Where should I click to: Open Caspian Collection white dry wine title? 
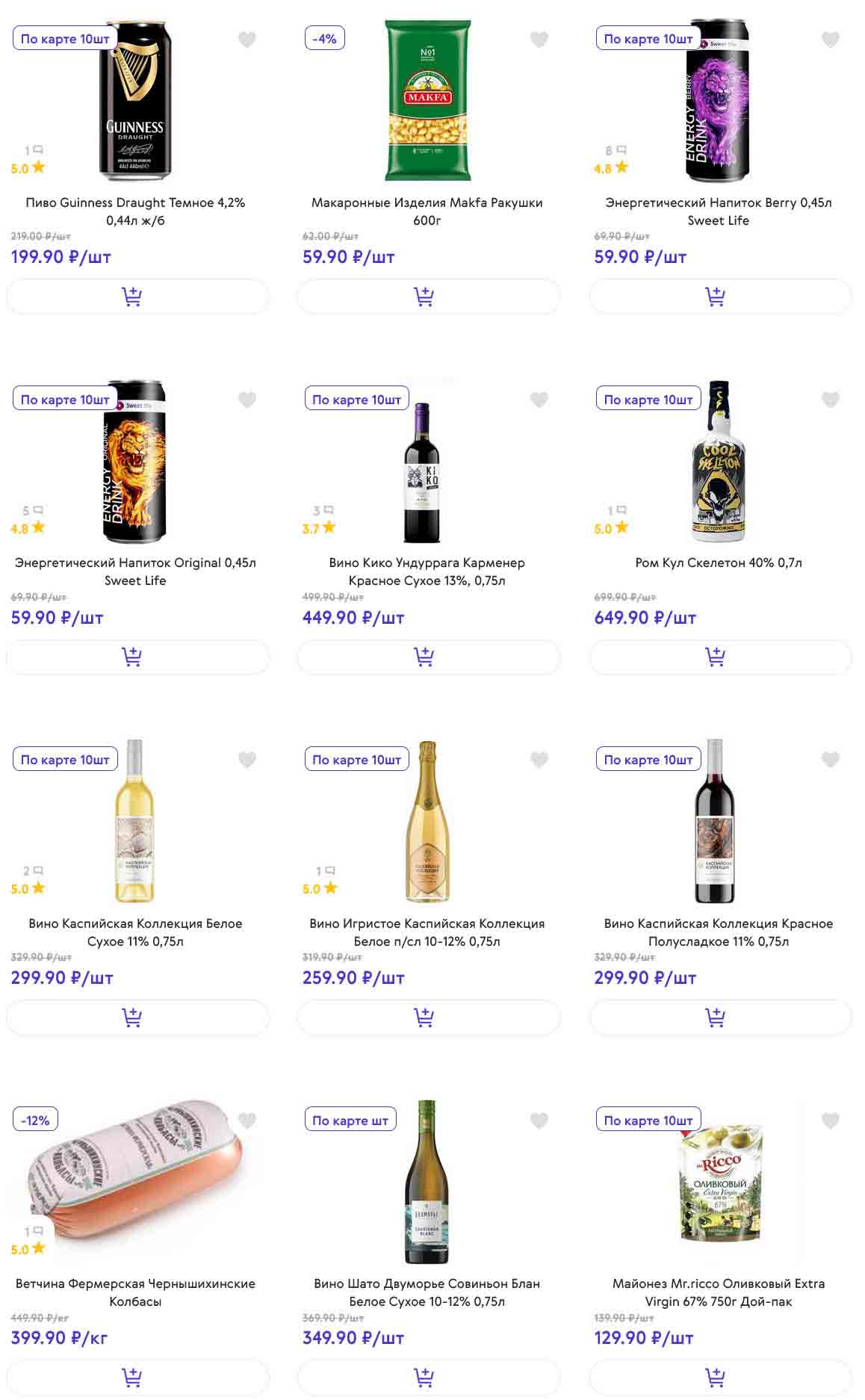pos(135,932)
